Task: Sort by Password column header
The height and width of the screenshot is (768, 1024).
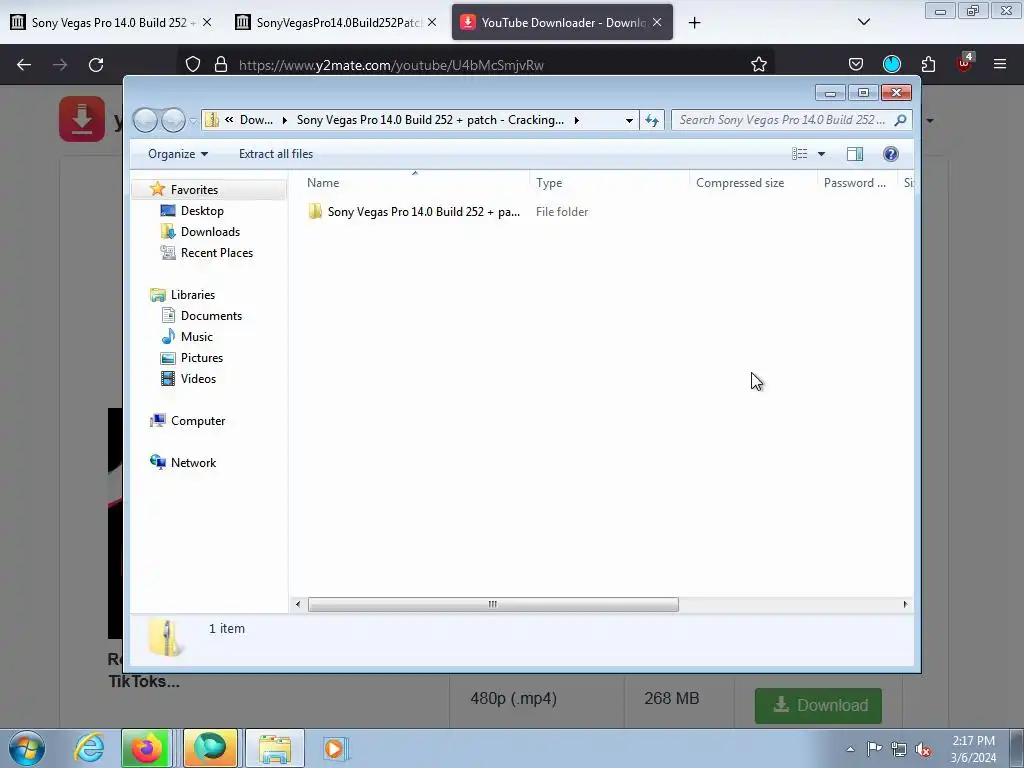Action: 857,183
